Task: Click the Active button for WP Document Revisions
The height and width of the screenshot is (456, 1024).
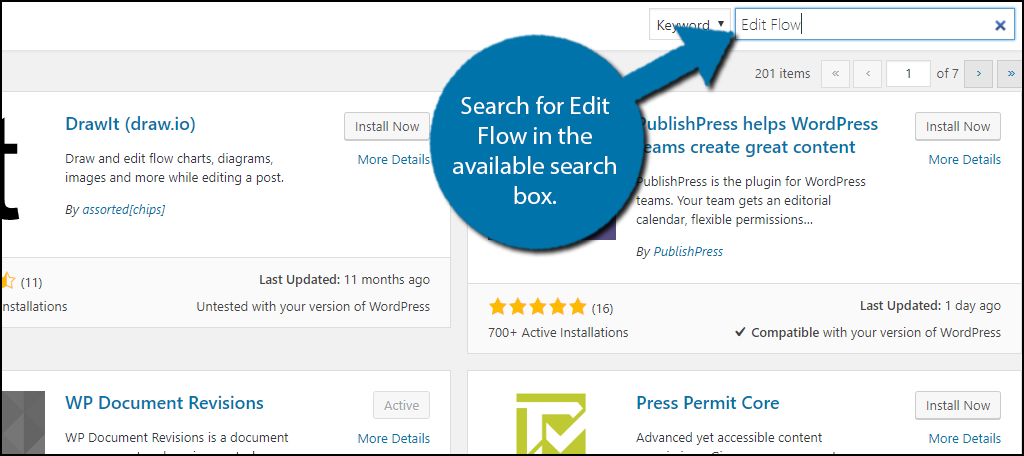Action: tap(402, 405)
